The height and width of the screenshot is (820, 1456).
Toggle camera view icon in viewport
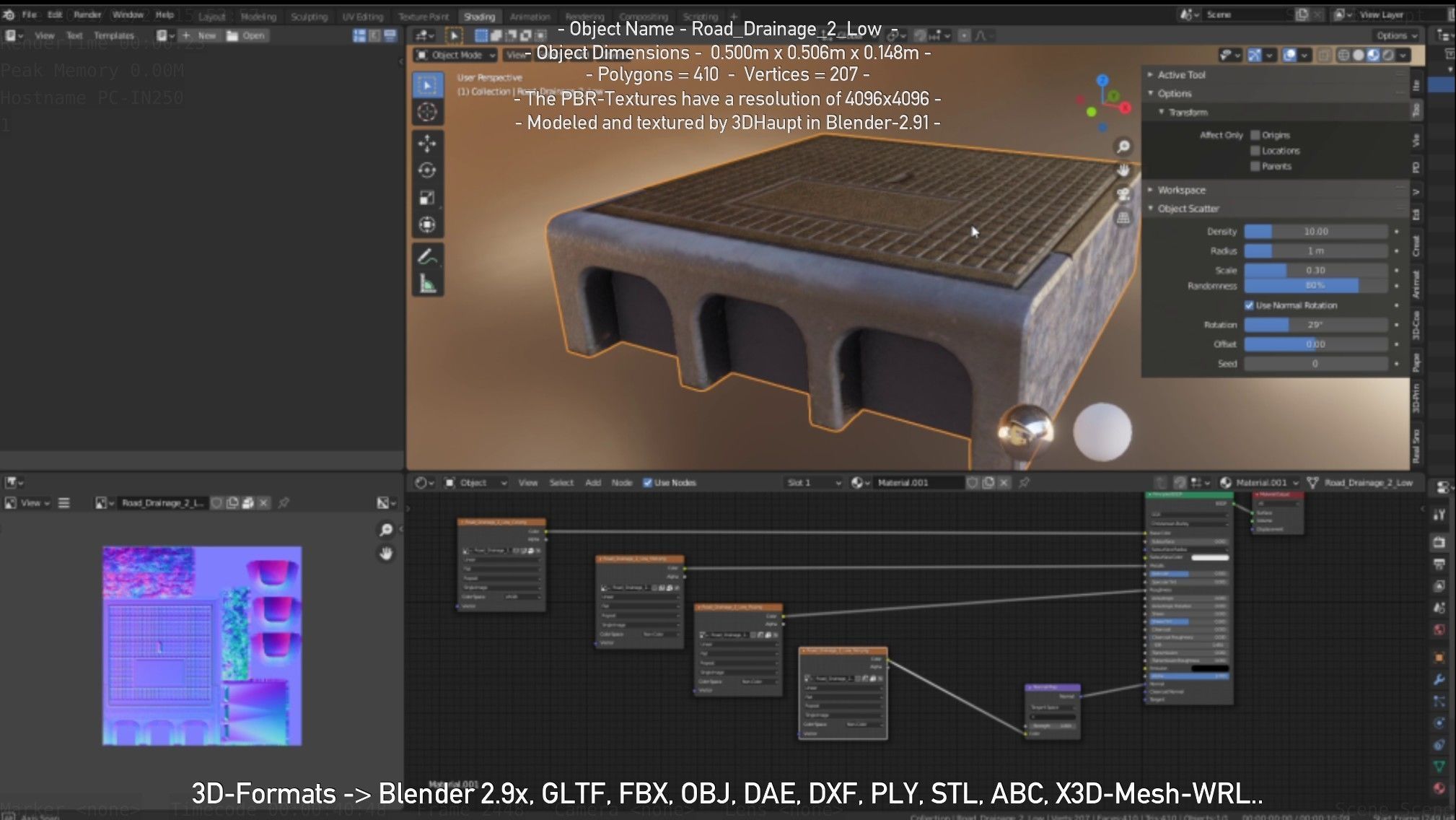1123,193
